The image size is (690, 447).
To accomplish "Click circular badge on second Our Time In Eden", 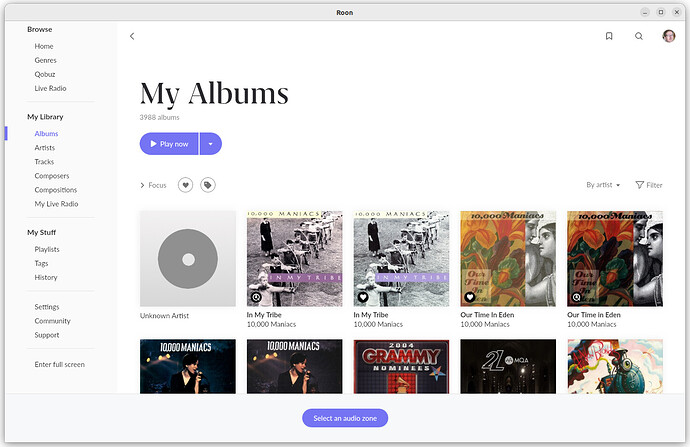I will 576,297.
